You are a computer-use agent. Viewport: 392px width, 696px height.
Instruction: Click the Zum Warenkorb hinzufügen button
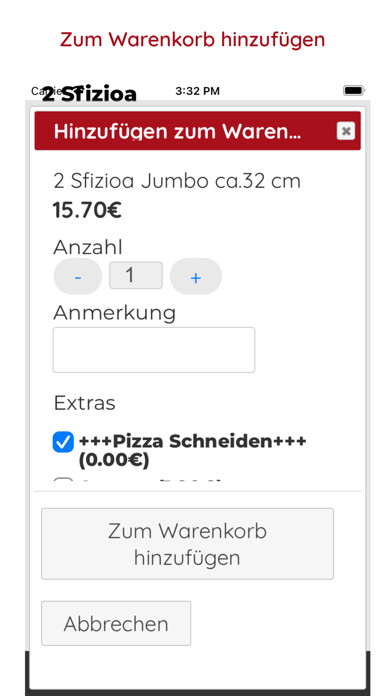pyautogui.click(x=187, y=544)
